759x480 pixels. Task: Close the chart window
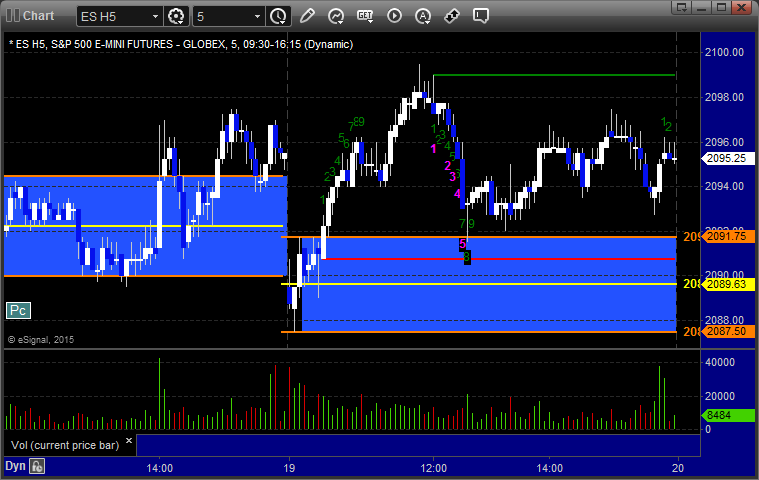pos(741,7)
